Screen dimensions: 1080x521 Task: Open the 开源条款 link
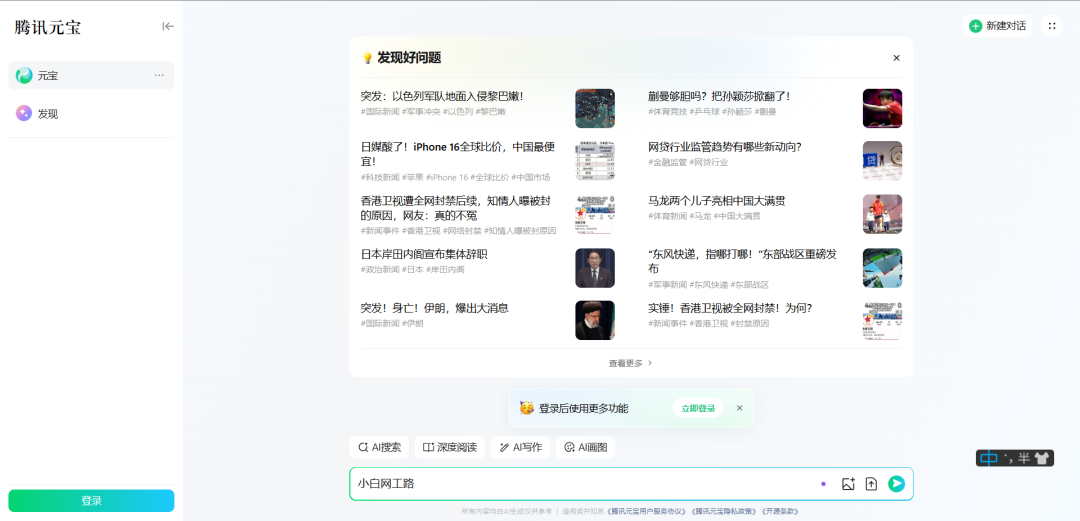780,511
